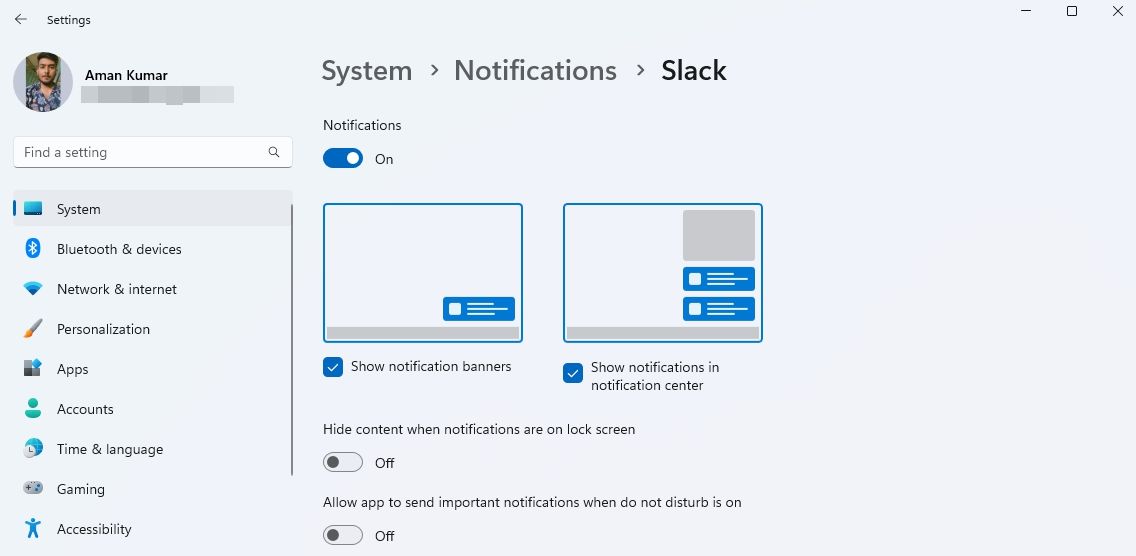This screenshot has height=556, width=1136.
Task: Select Apps label in sidebar
Action: (72, 369)
